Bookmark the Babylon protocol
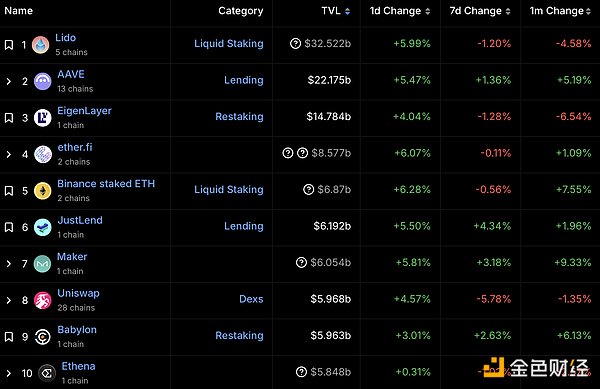 9,337
